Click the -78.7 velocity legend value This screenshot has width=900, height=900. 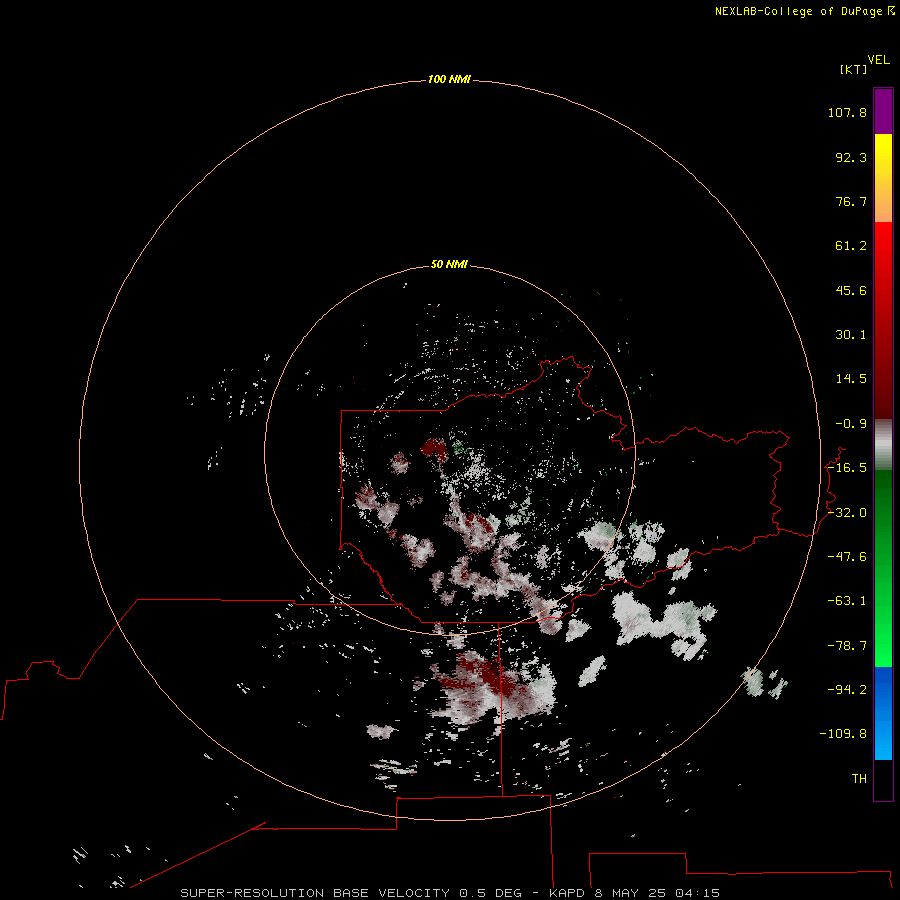[847, 646]
